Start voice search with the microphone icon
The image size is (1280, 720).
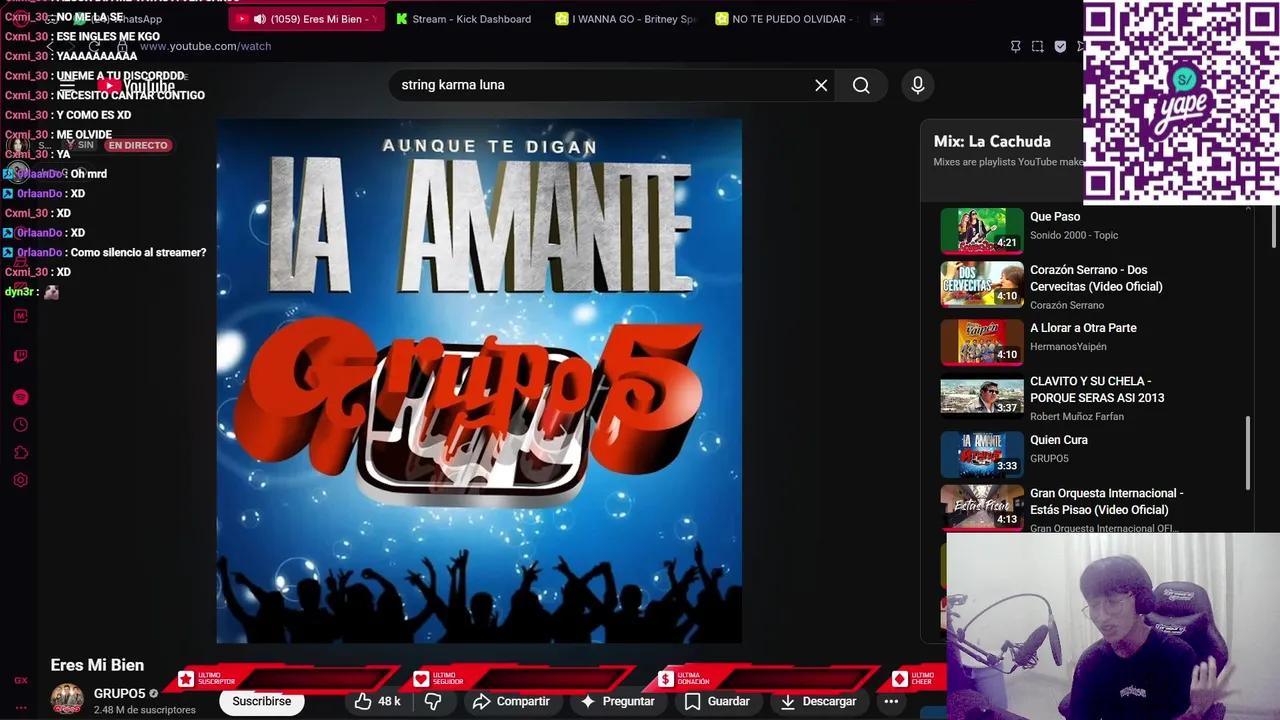coord(917,85)
